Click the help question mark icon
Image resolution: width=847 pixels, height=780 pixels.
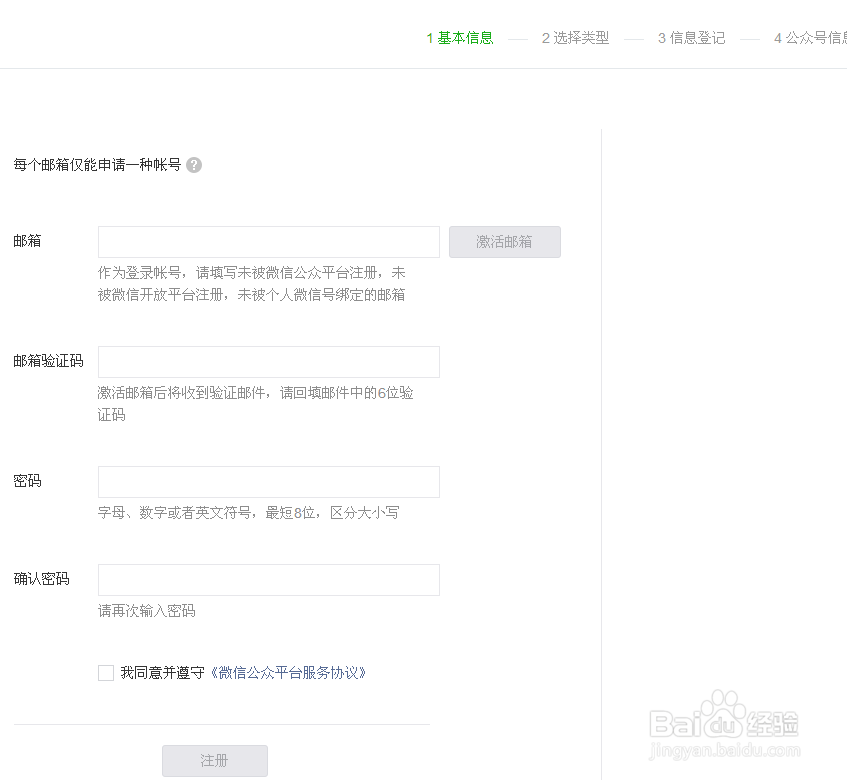194,164
